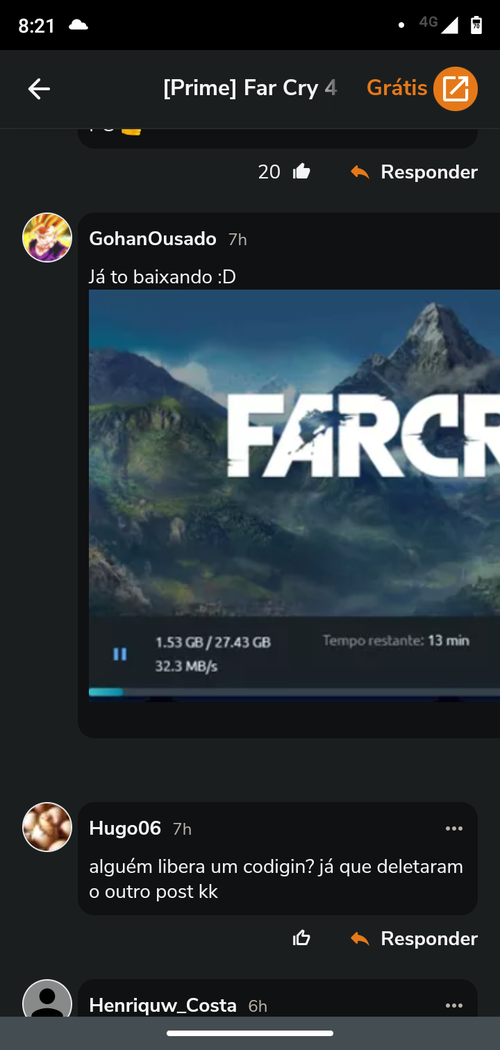This screenshot has width=500, height=1050.
Task: Tap 'Já to baixando :D' comment text
Action: point(163,277)
